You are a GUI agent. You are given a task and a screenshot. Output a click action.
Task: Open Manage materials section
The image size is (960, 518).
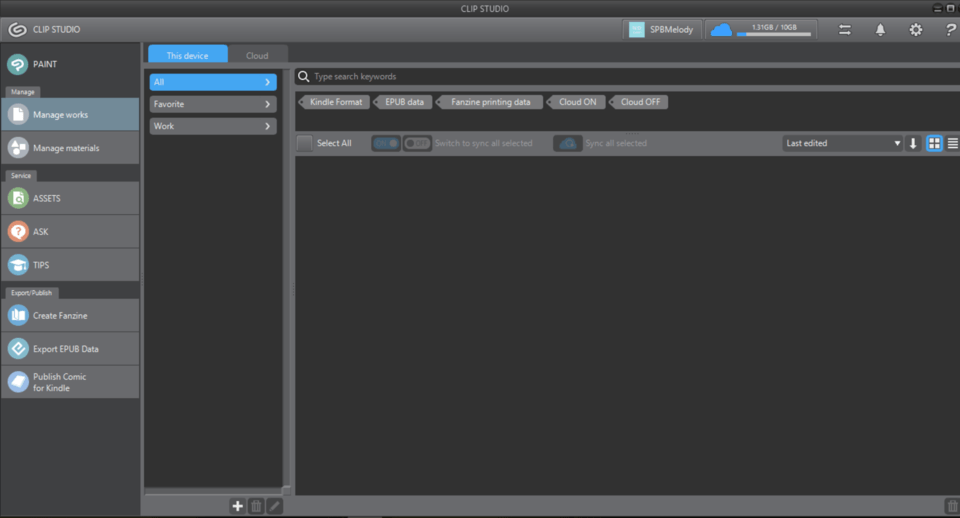[x=70, y=148]
